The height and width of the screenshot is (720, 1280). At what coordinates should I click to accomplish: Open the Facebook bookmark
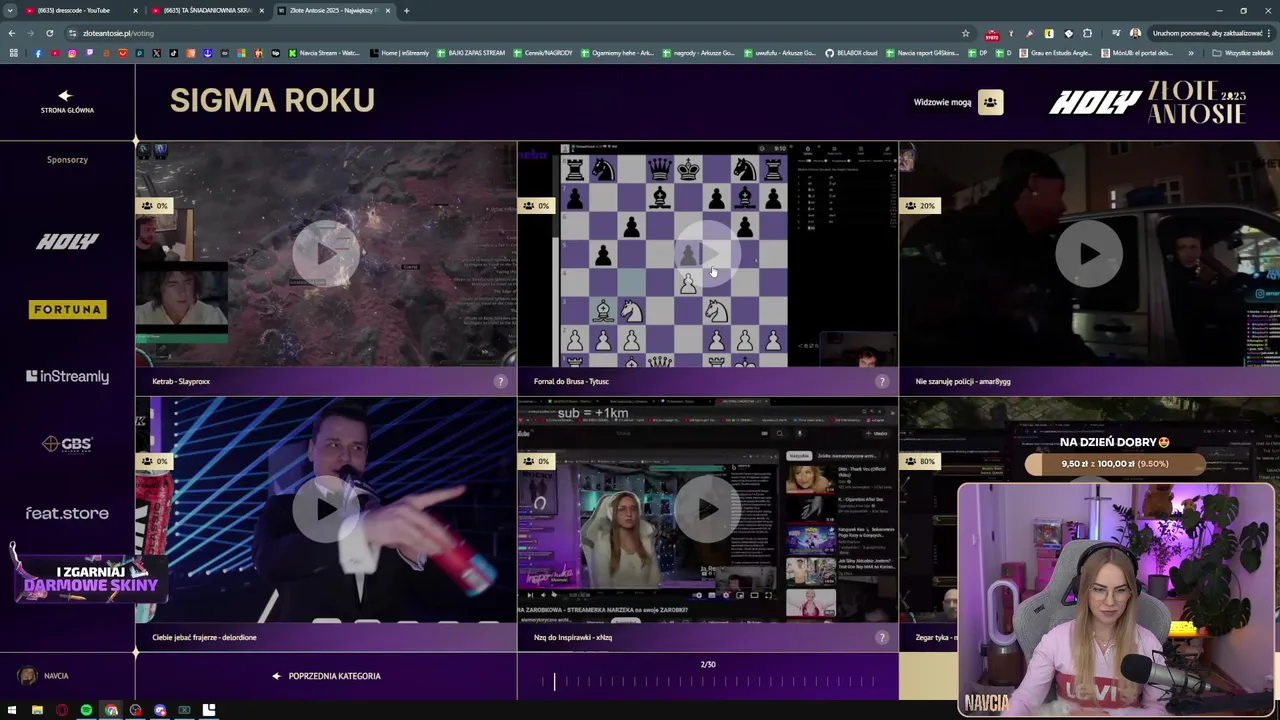38,53
